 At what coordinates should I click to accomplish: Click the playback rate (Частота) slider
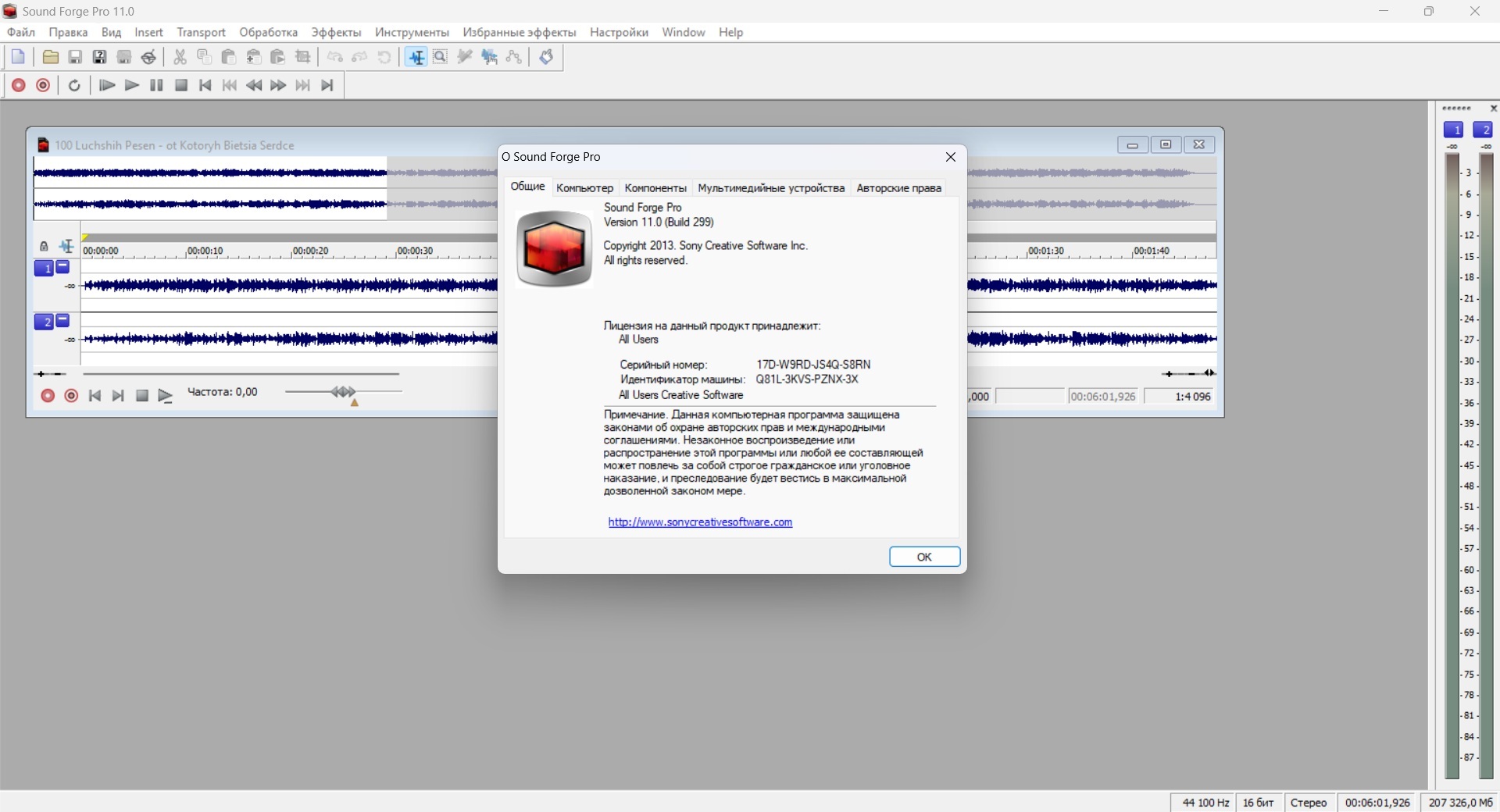click(344, 392)
